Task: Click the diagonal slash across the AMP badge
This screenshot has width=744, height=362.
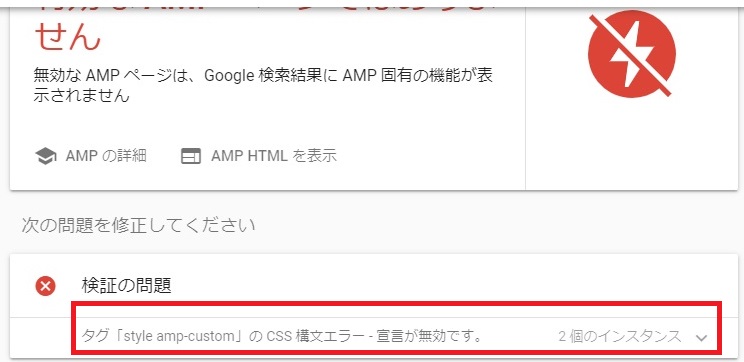Action: coord(631,56)
